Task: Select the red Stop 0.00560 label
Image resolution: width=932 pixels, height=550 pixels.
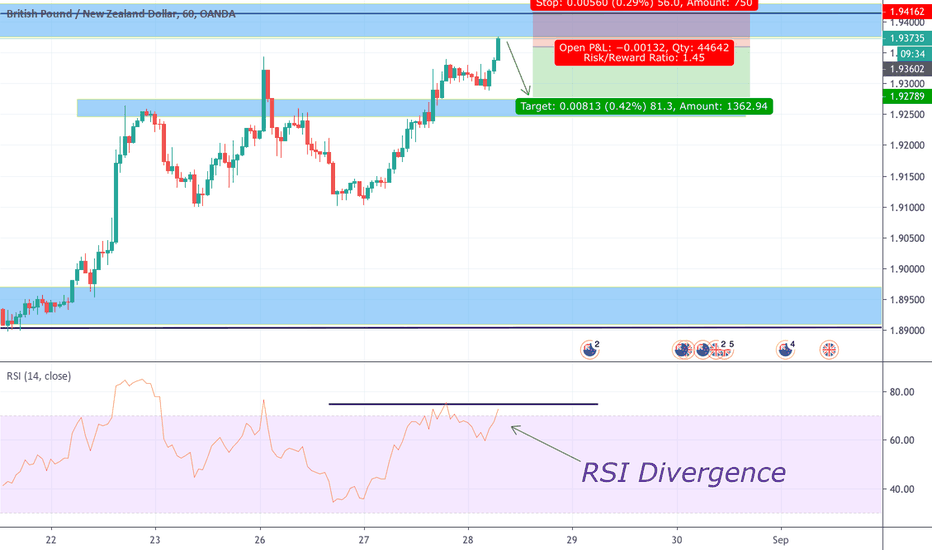Action: pos(644,4)
